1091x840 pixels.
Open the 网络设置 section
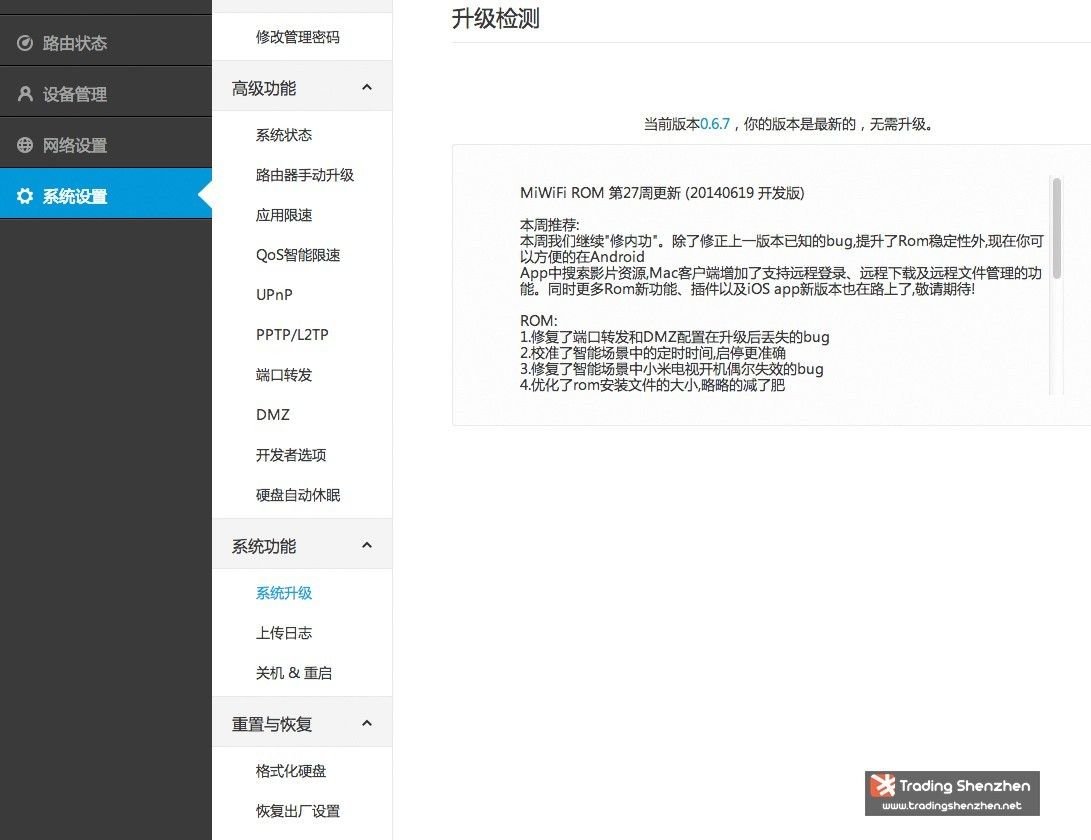point(106,143)
